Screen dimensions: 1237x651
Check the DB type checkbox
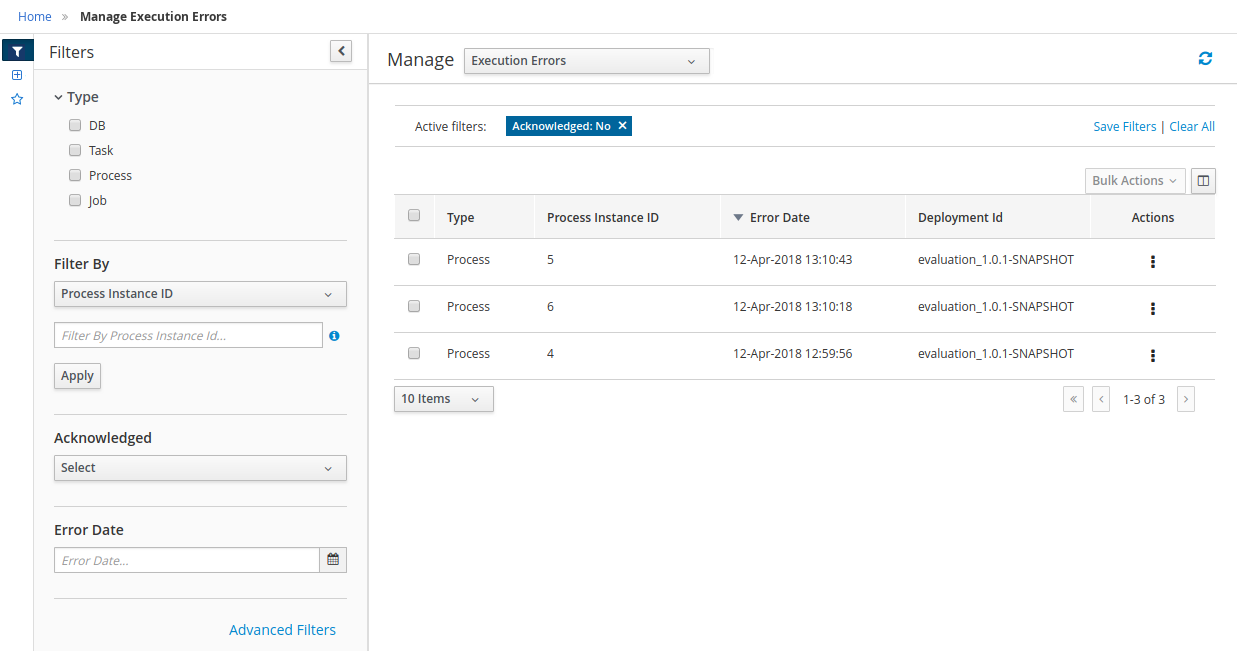[x=75, y=126]
